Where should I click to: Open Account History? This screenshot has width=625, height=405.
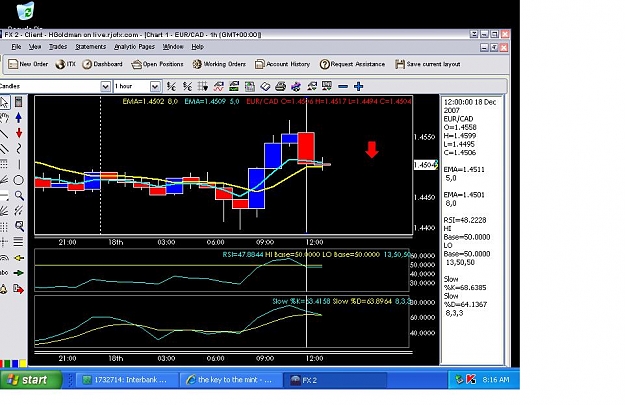pyautogui.click(x=282, y=64)
